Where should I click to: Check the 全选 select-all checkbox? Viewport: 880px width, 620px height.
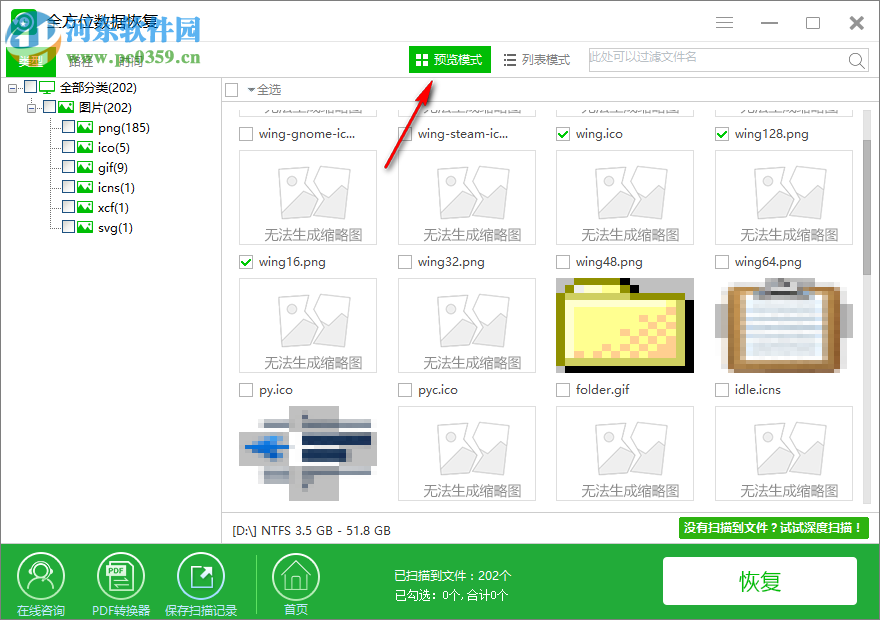tap(229, 88)
